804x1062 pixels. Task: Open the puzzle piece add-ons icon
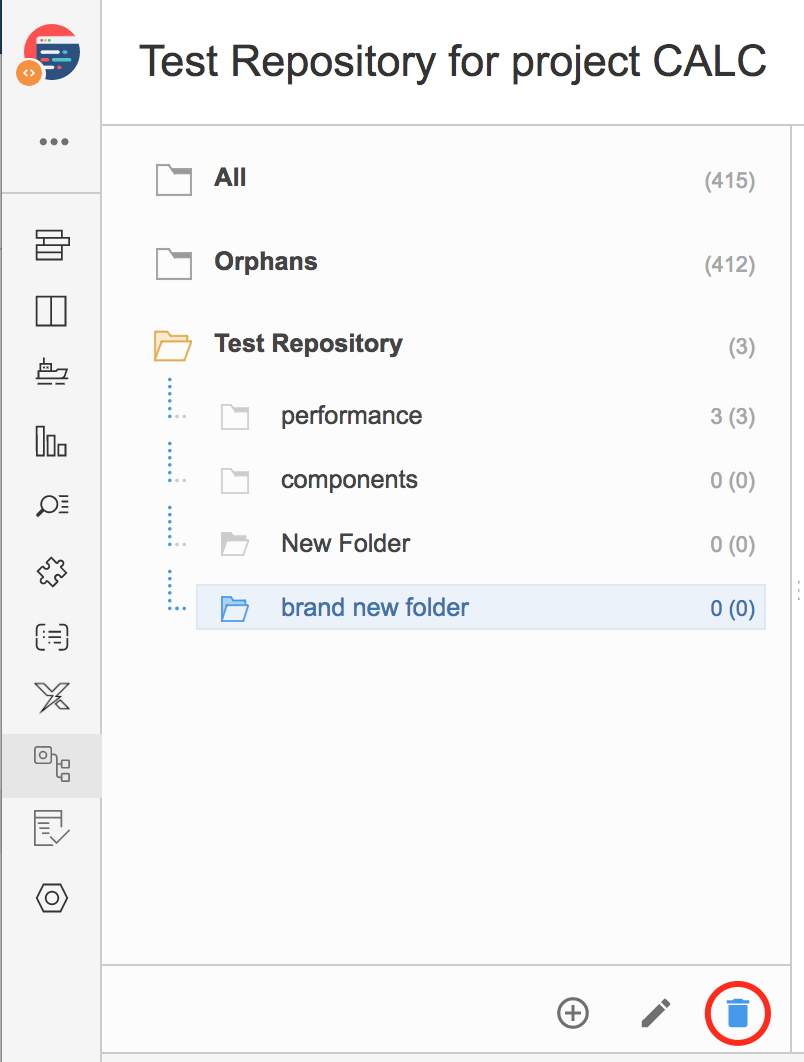pos(52,572)
